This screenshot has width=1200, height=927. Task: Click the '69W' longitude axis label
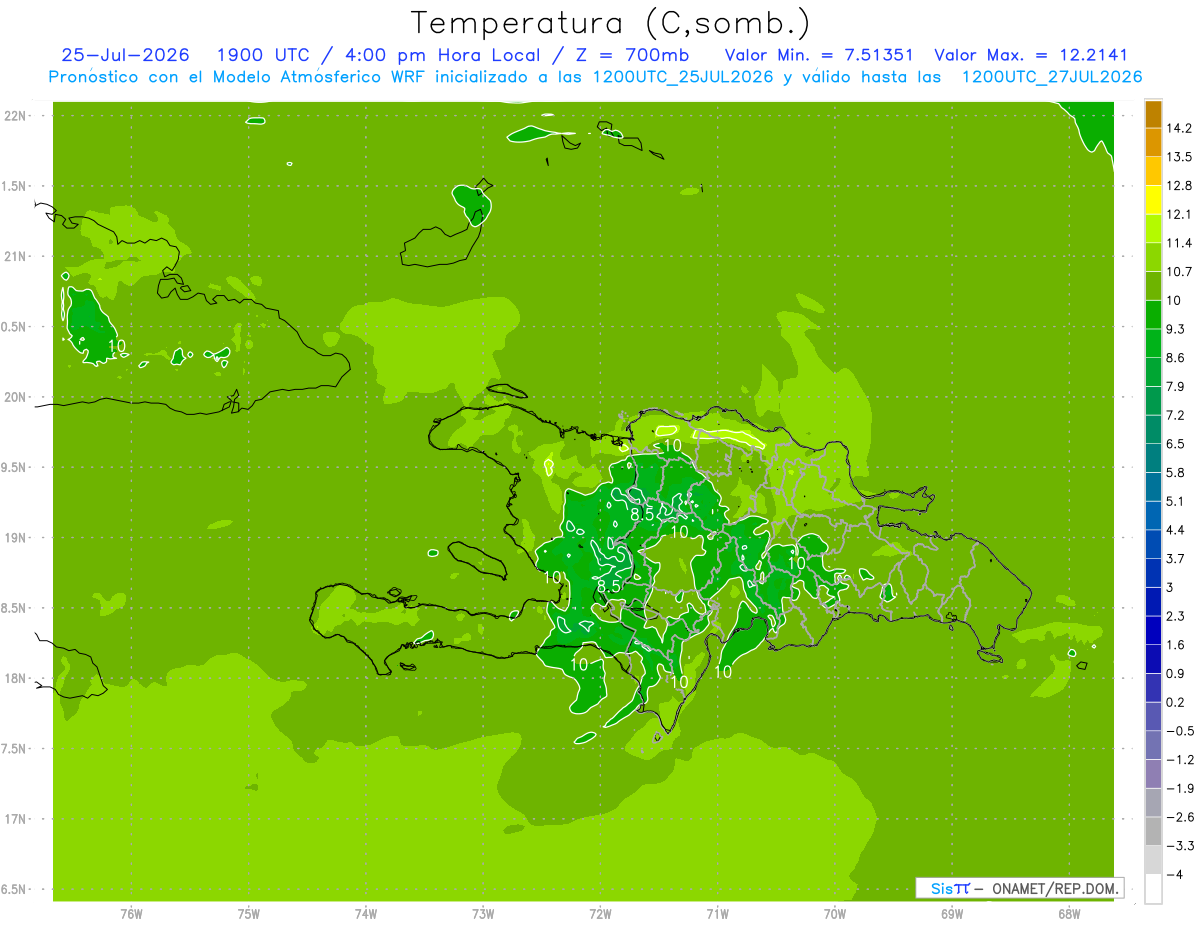(x=952, y=913)
